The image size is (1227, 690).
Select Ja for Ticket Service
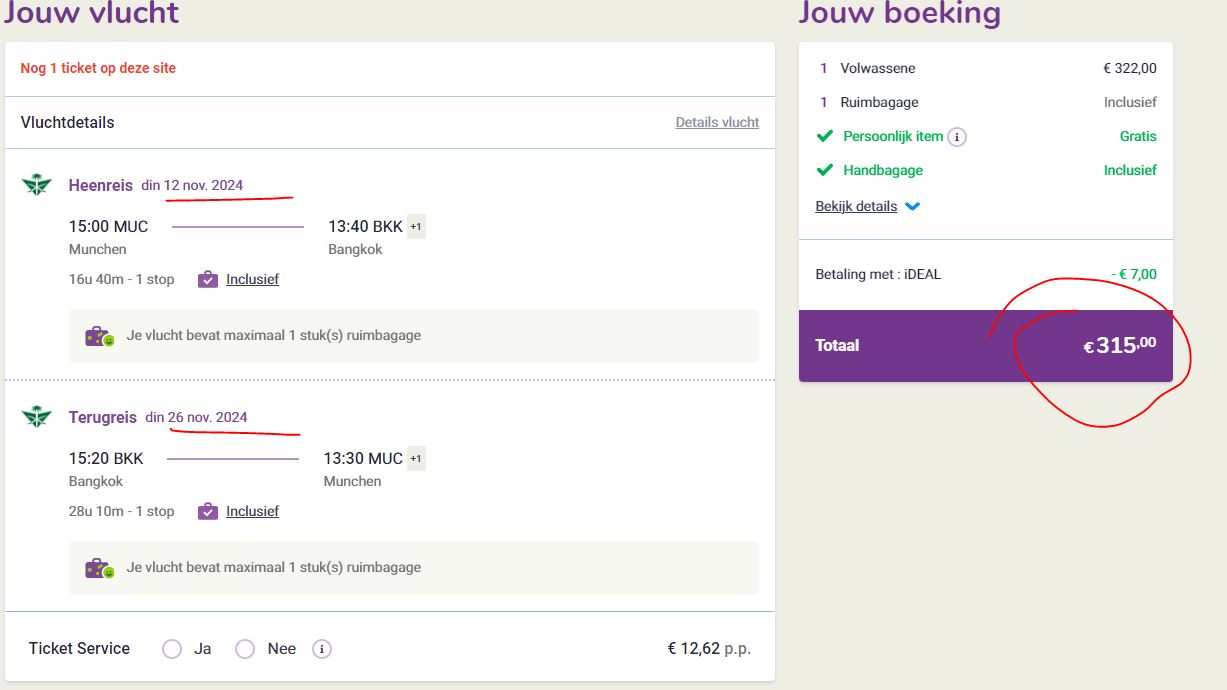pos(172,649)
